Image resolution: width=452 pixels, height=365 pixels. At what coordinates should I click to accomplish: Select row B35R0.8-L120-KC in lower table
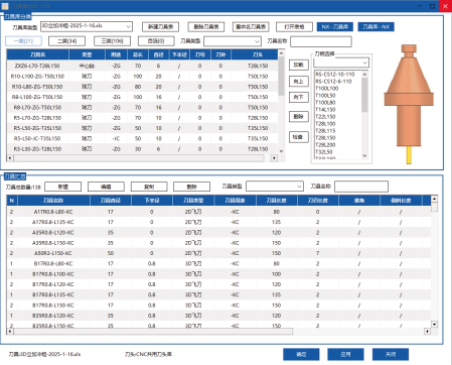(219, 315)
